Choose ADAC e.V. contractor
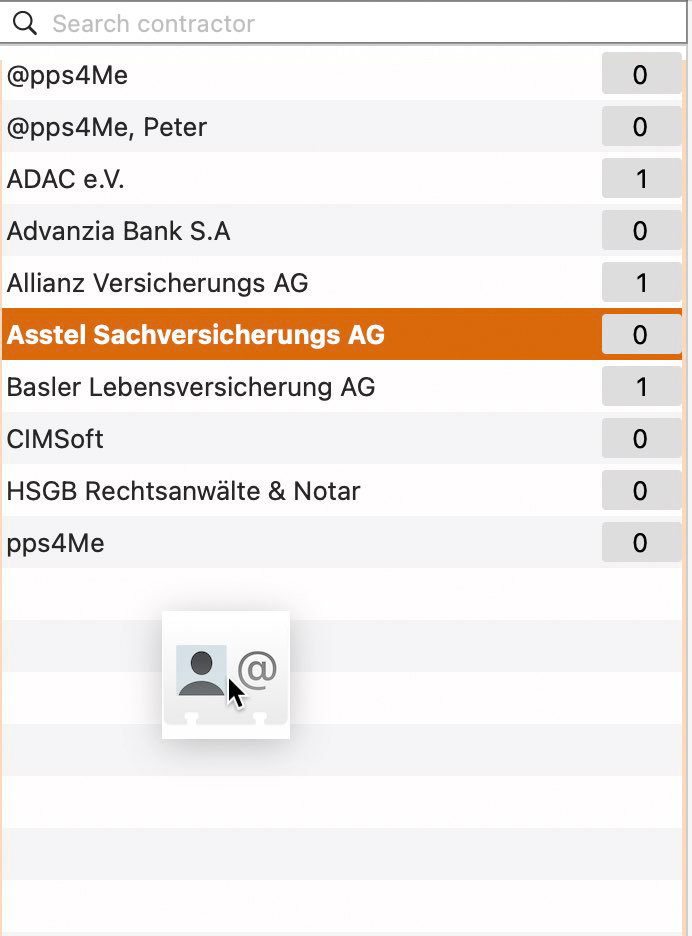This screenshot has height=936, width=692. [342, 178]
